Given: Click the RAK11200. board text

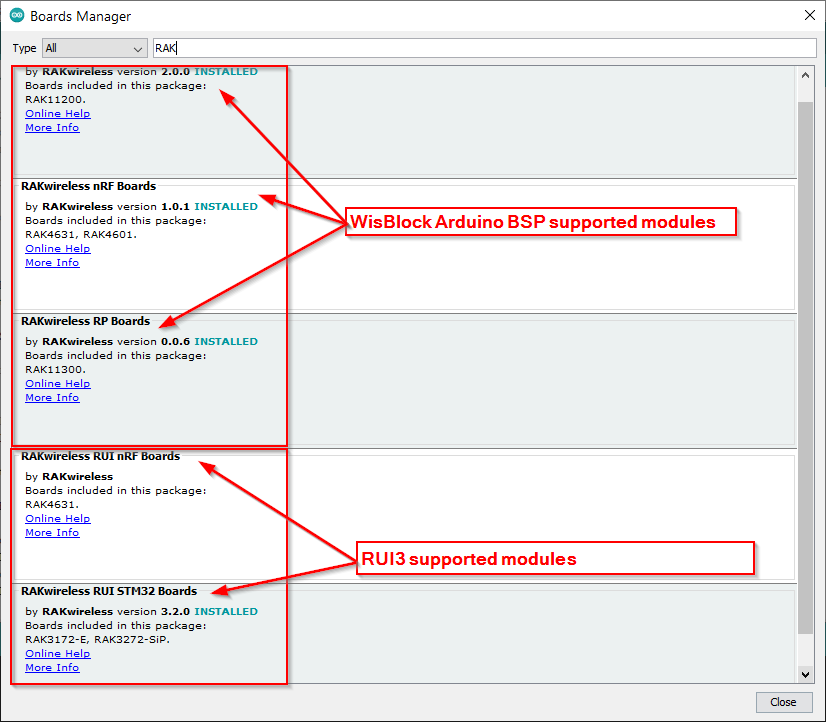Looking at the screenshot, I should [x=55, y=100].
